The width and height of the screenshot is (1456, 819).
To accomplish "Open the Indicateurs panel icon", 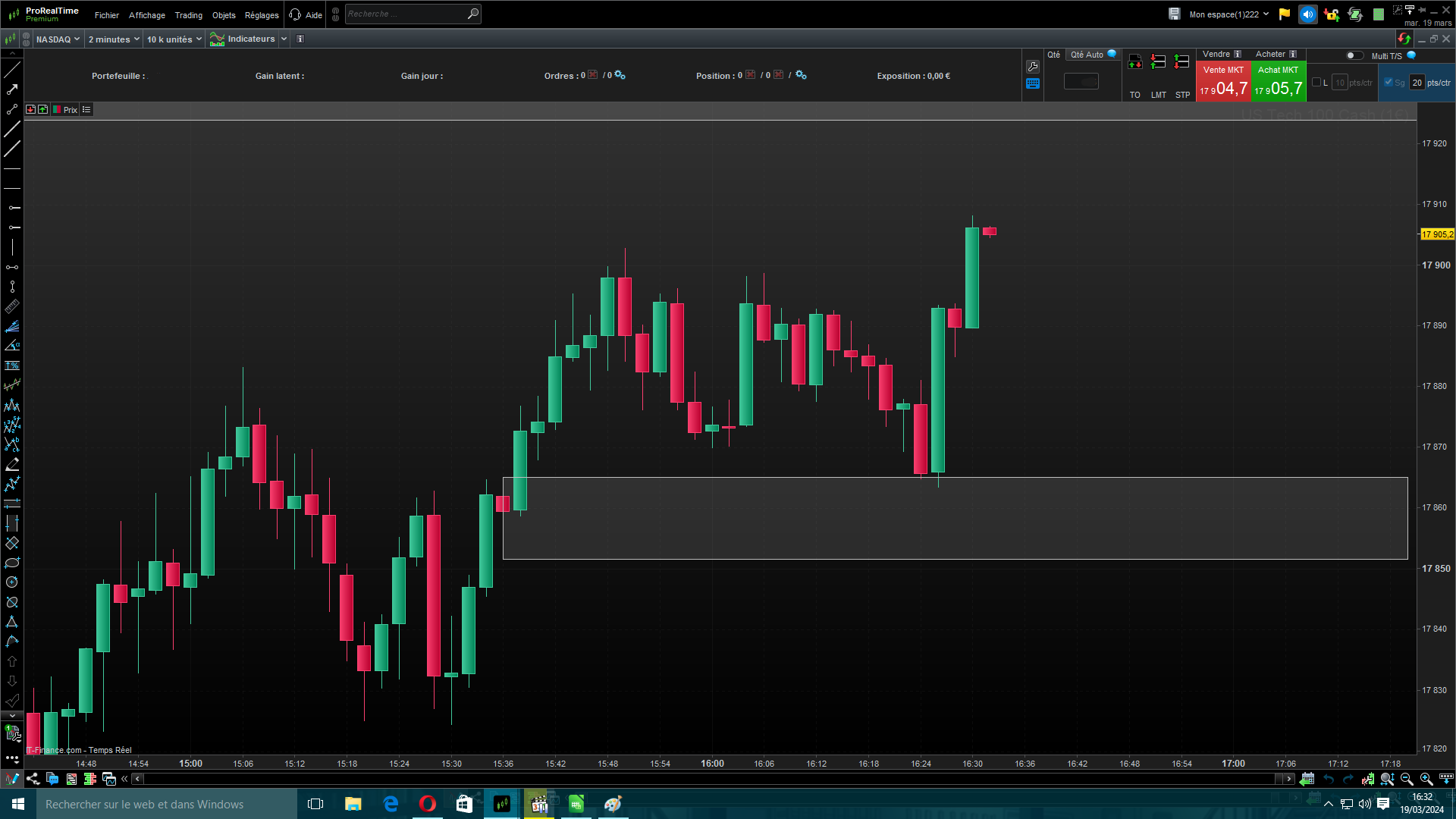I will pyautogui.click(x=218, y=39).
